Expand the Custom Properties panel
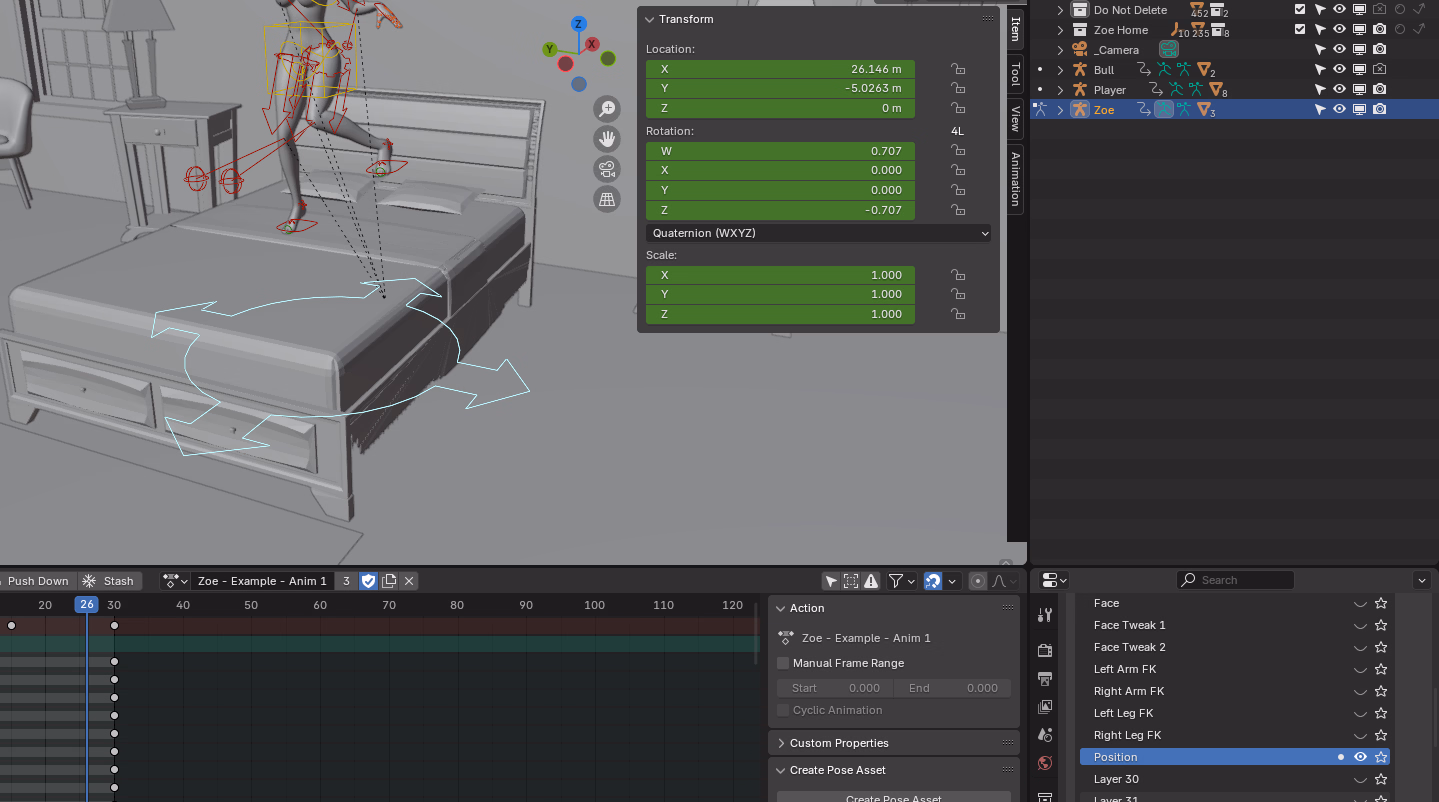The height and width of the screenshot is (802, 1439). (x=838, y=743)
